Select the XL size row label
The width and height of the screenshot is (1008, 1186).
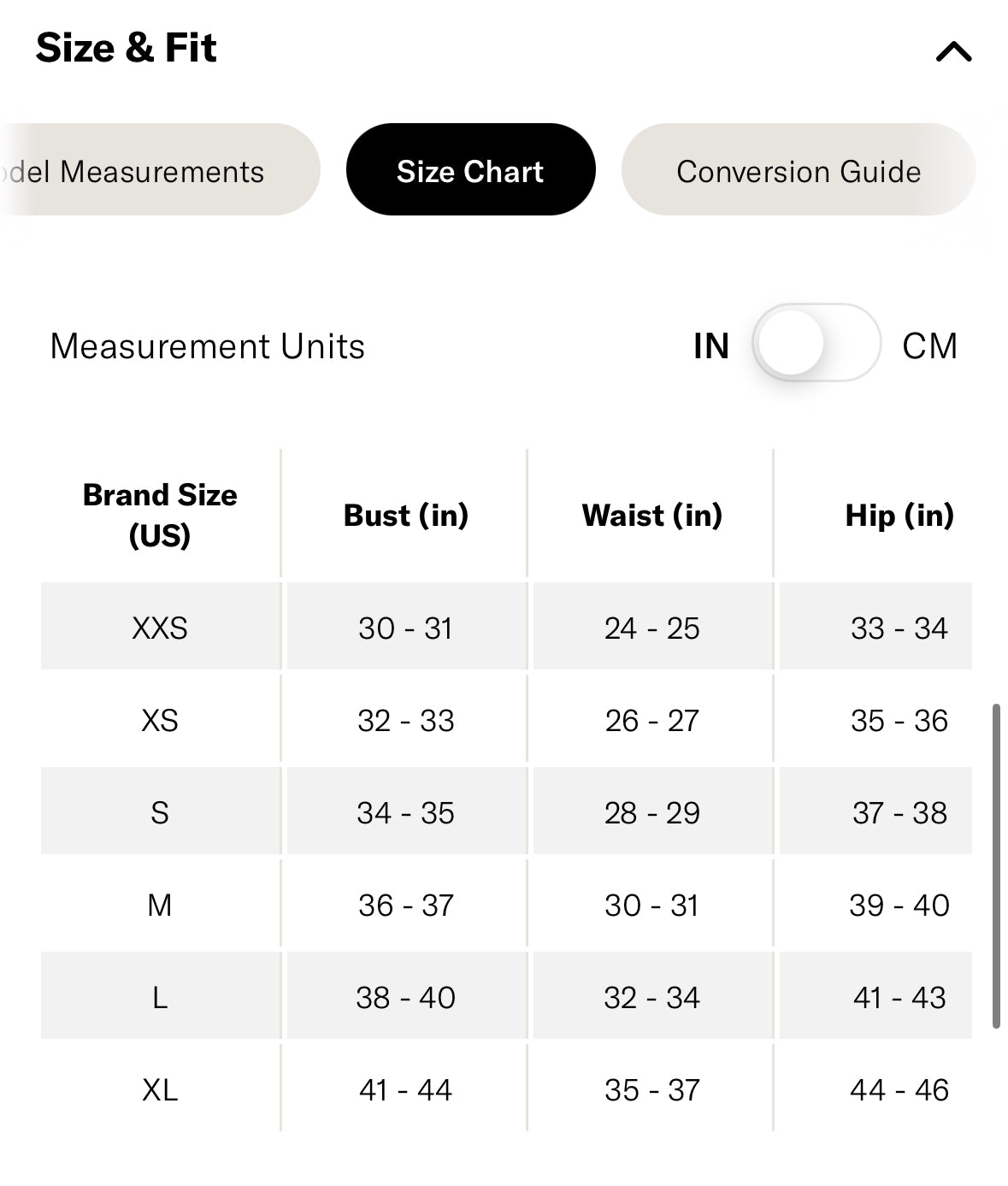[160, 1090]
